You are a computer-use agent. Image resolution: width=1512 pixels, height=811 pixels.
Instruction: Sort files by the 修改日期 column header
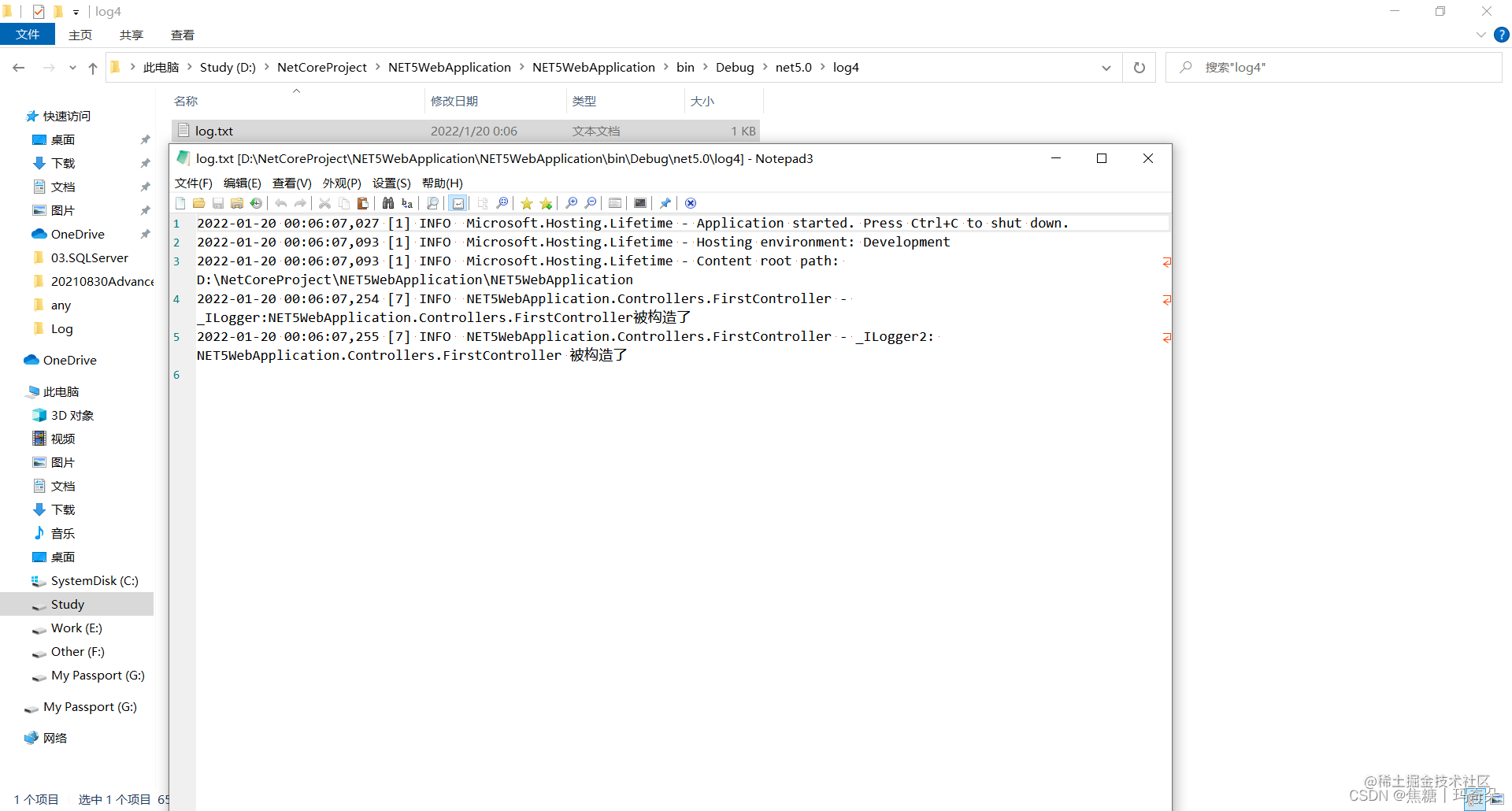coord(495,101)
